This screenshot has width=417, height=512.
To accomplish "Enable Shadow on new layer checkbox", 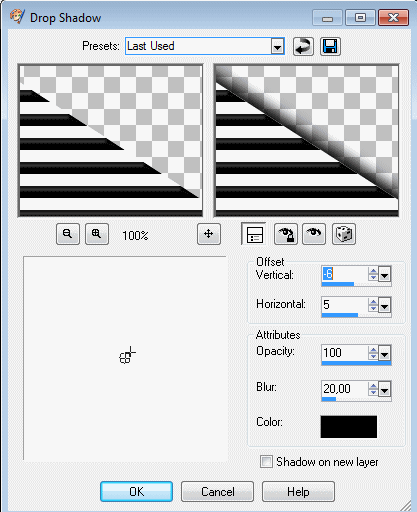I will pos(266,462).
